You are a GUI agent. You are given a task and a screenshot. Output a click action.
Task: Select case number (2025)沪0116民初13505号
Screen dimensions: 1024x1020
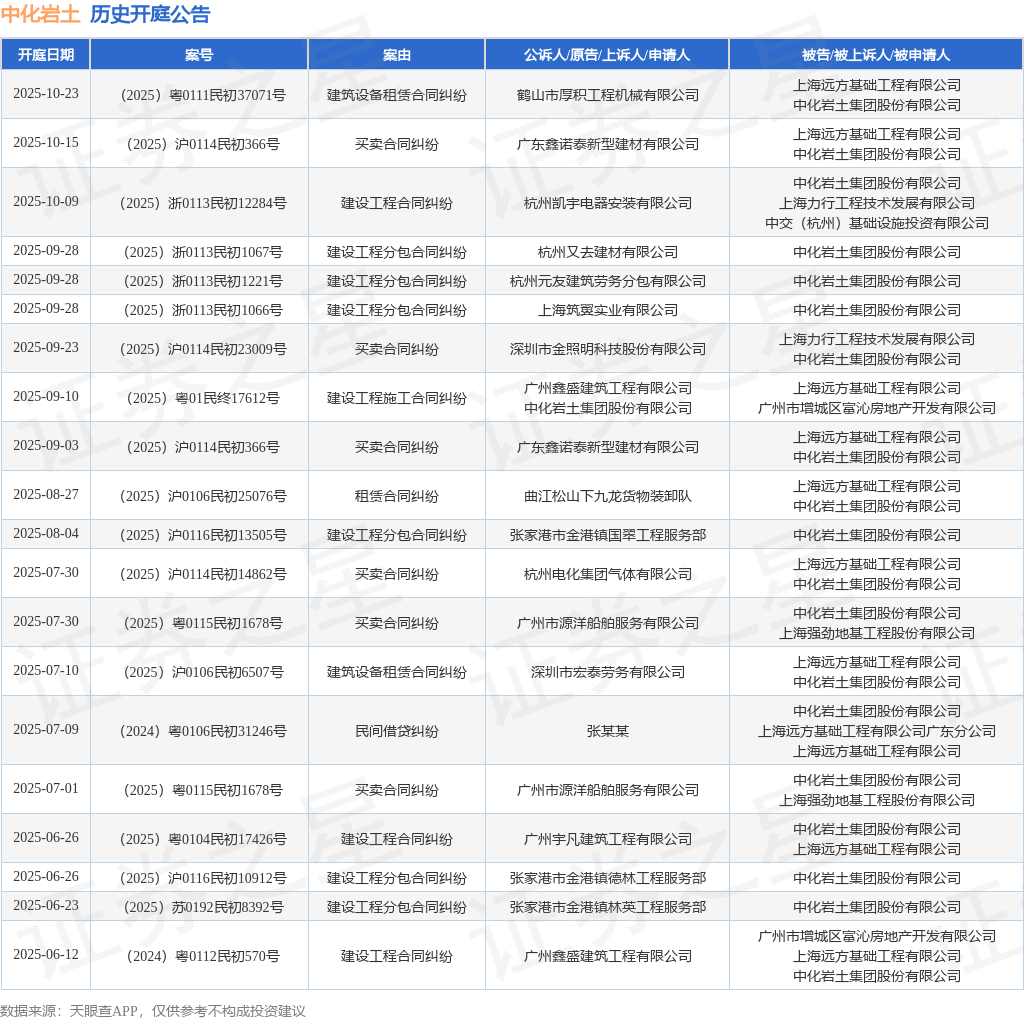[203, 535]
